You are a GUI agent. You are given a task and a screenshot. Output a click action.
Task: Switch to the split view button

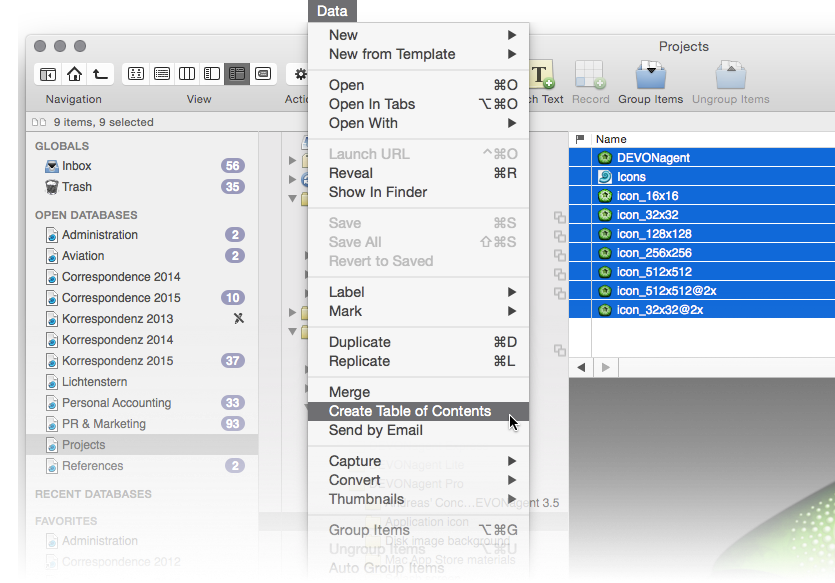pos(212,74)
